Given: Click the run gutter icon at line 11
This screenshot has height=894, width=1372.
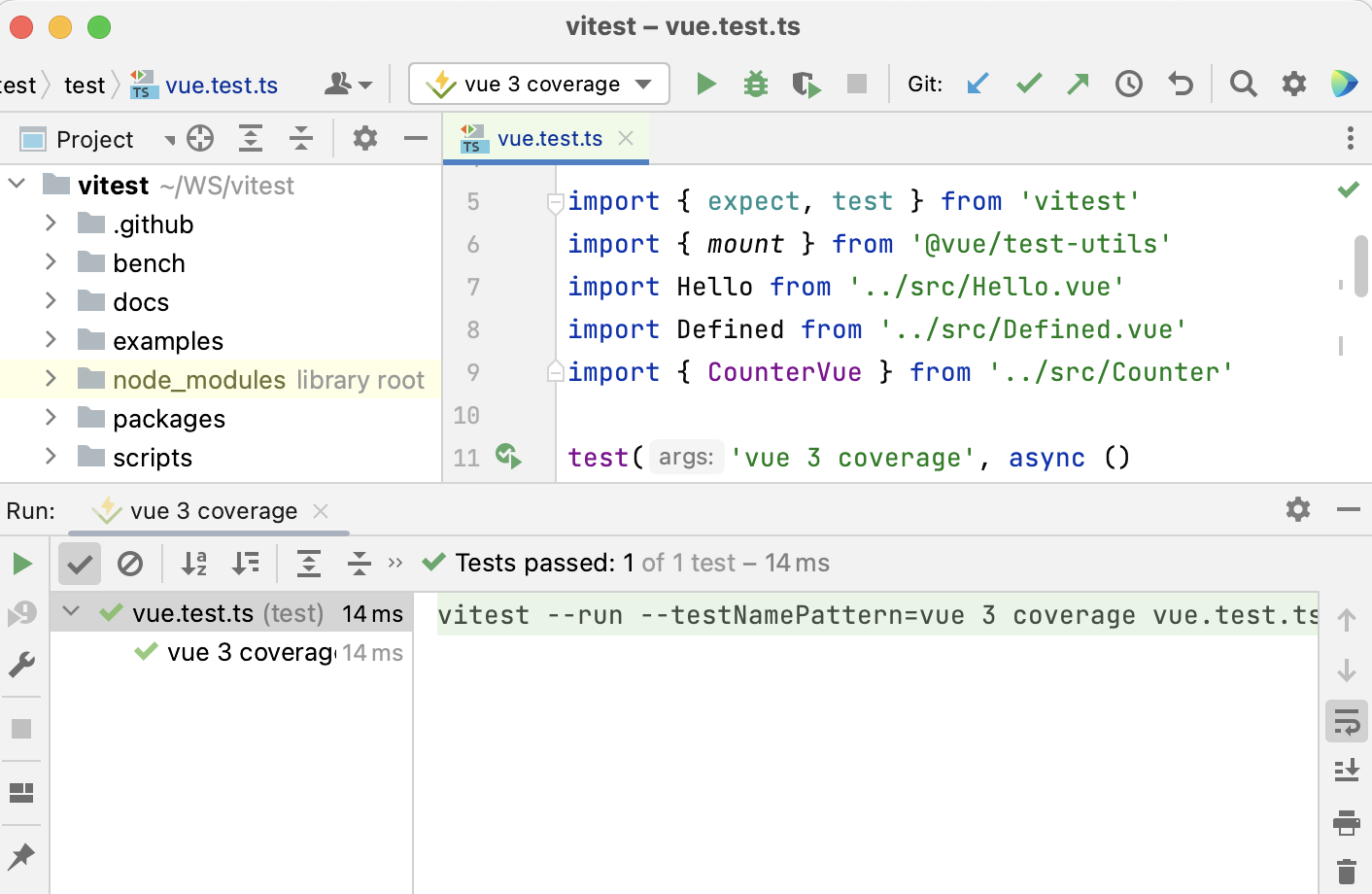Looking at the screenshot, I should coord(508,456).
